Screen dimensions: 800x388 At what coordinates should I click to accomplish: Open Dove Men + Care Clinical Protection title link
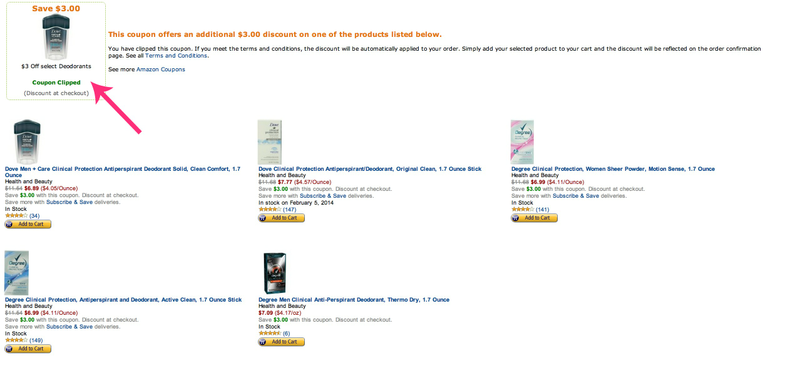pos(122,172)
